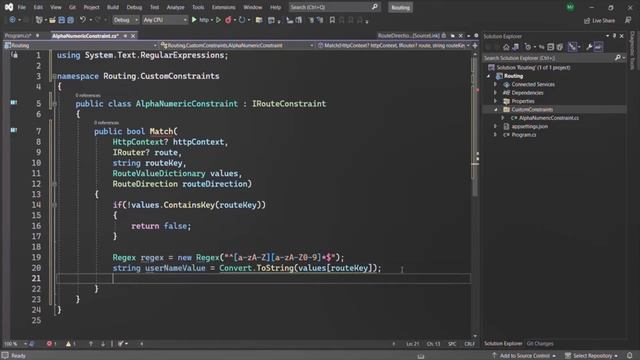Open the Extensions menu
Image resolution: width=640 pixels, height=360 pixels.
pyautogui.click(x=223, y=7)
